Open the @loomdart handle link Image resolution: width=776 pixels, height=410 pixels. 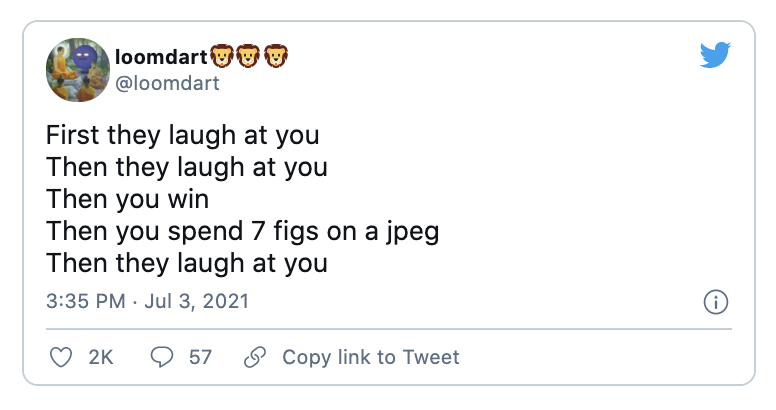[x=168, y=83]
